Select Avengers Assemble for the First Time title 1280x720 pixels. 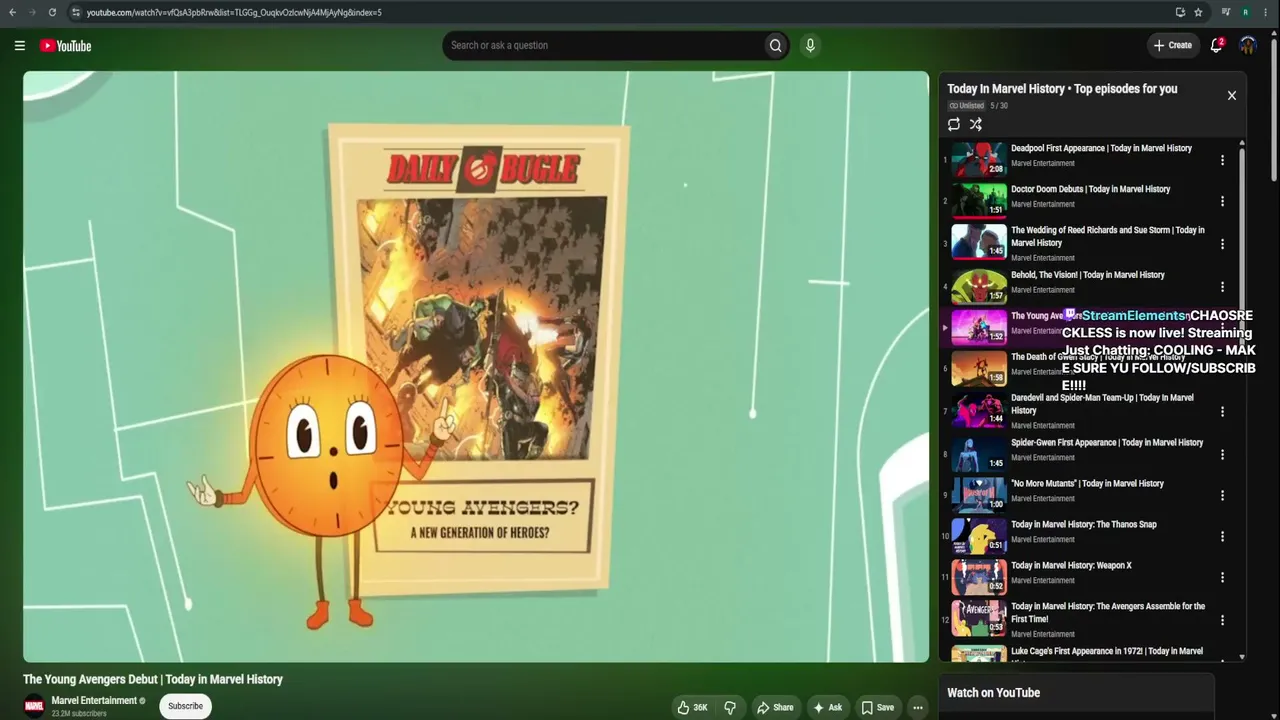[1108, 613]
